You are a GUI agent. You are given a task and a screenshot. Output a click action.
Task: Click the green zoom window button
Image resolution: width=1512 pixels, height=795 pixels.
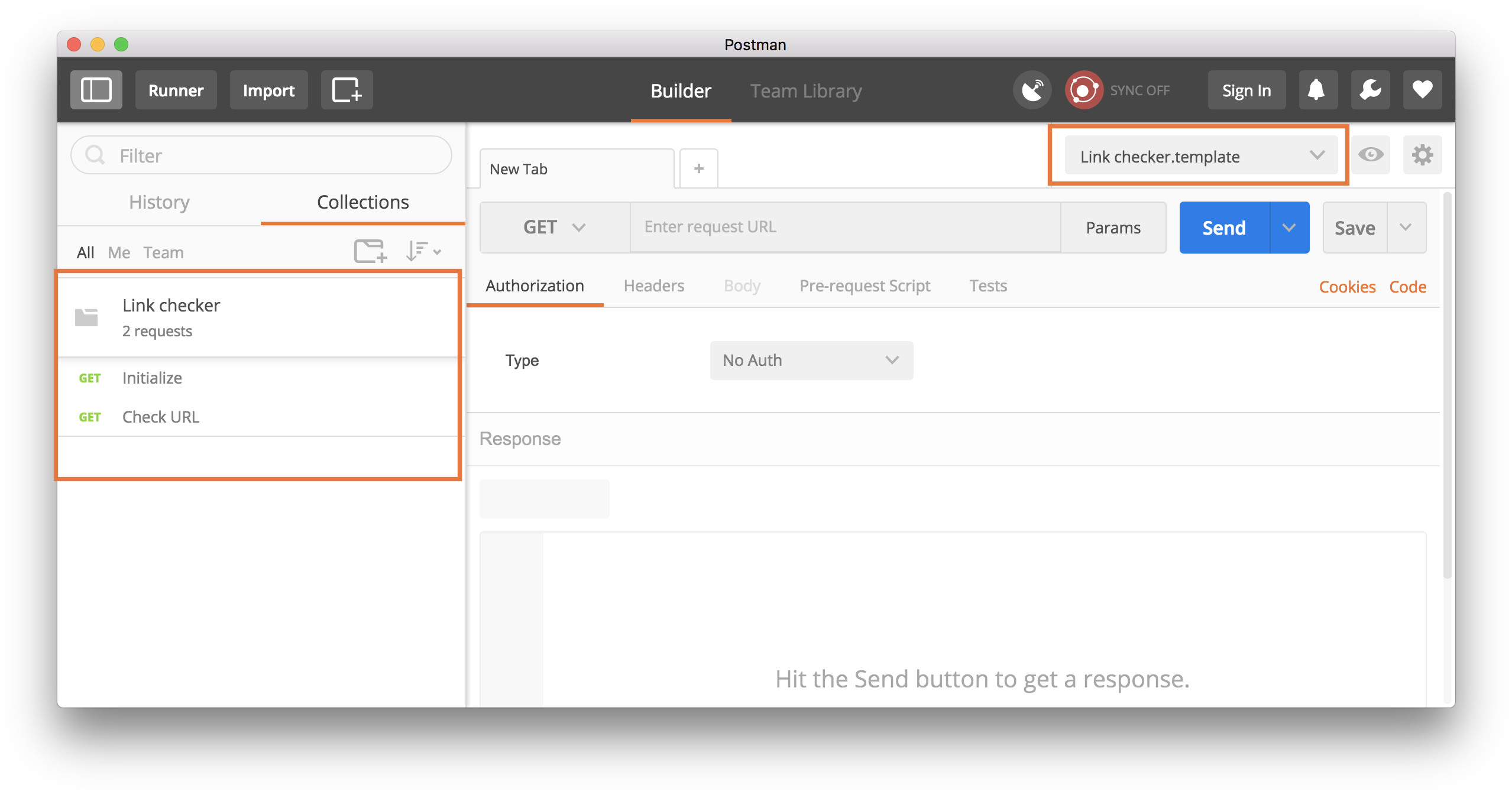pyautogui.click(x=121, y=44)
